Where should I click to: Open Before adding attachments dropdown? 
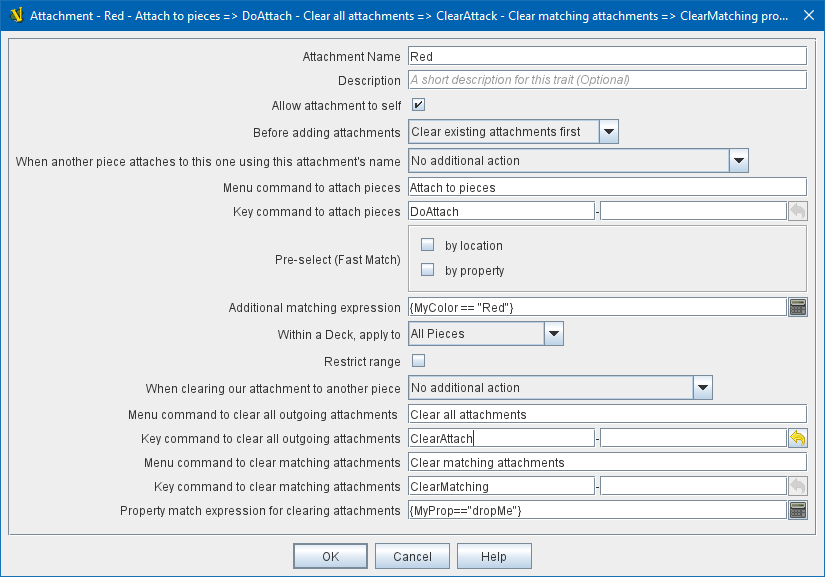coord(608,132)
